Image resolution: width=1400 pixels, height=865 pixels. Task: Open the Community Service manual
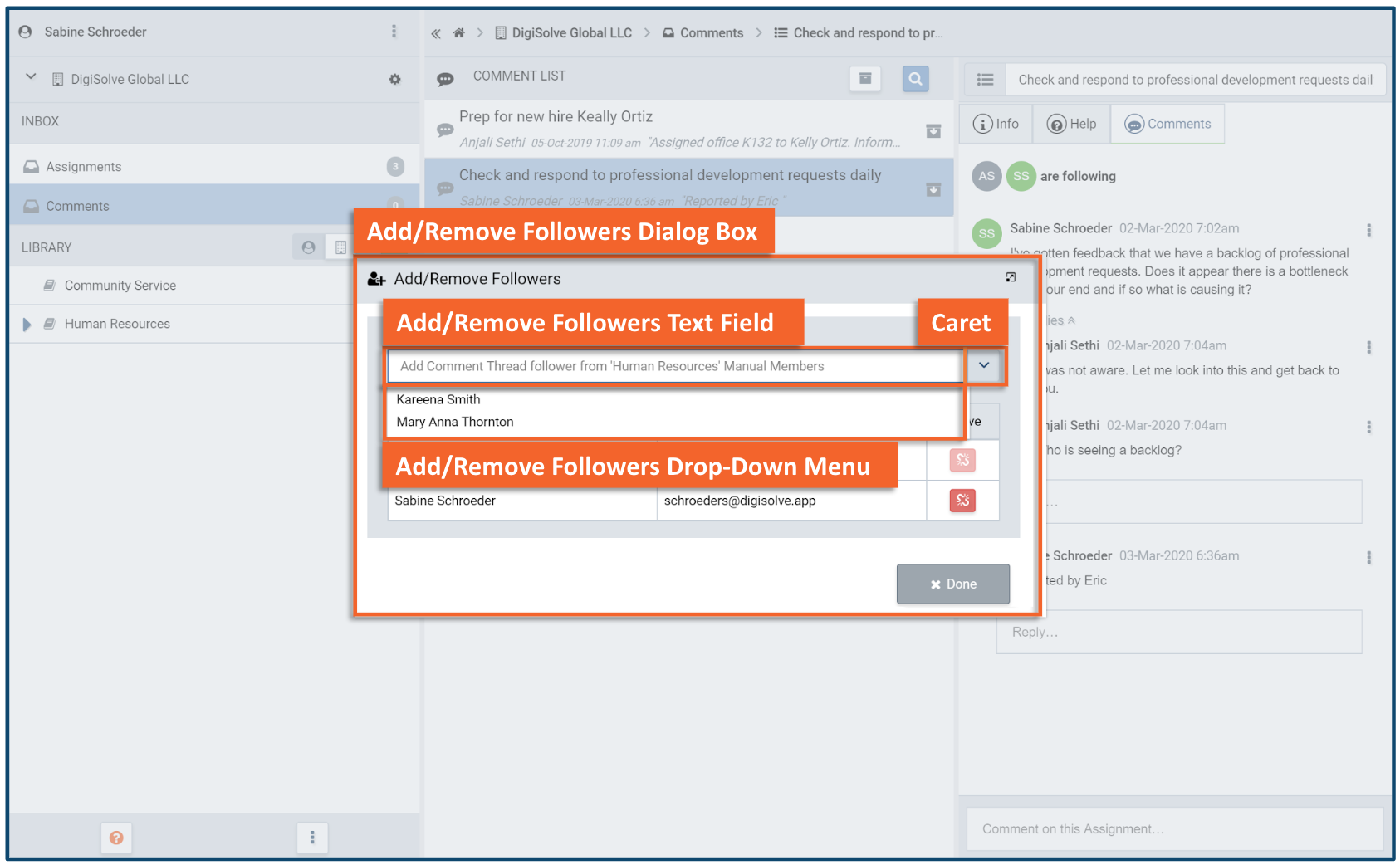tap(120, 286)
